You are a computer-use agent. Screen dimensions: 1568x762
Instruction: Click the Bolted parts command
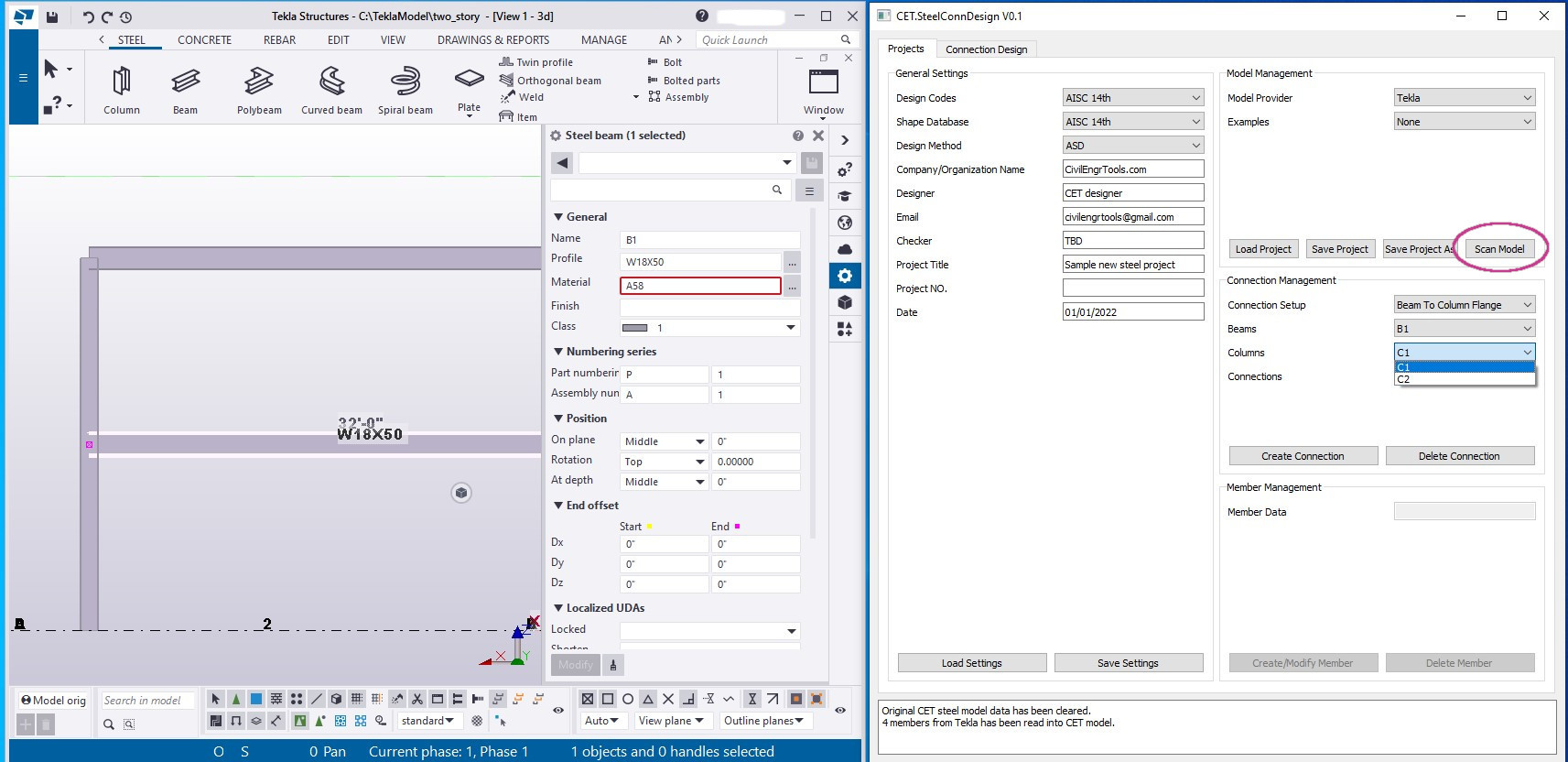(684, 81)
